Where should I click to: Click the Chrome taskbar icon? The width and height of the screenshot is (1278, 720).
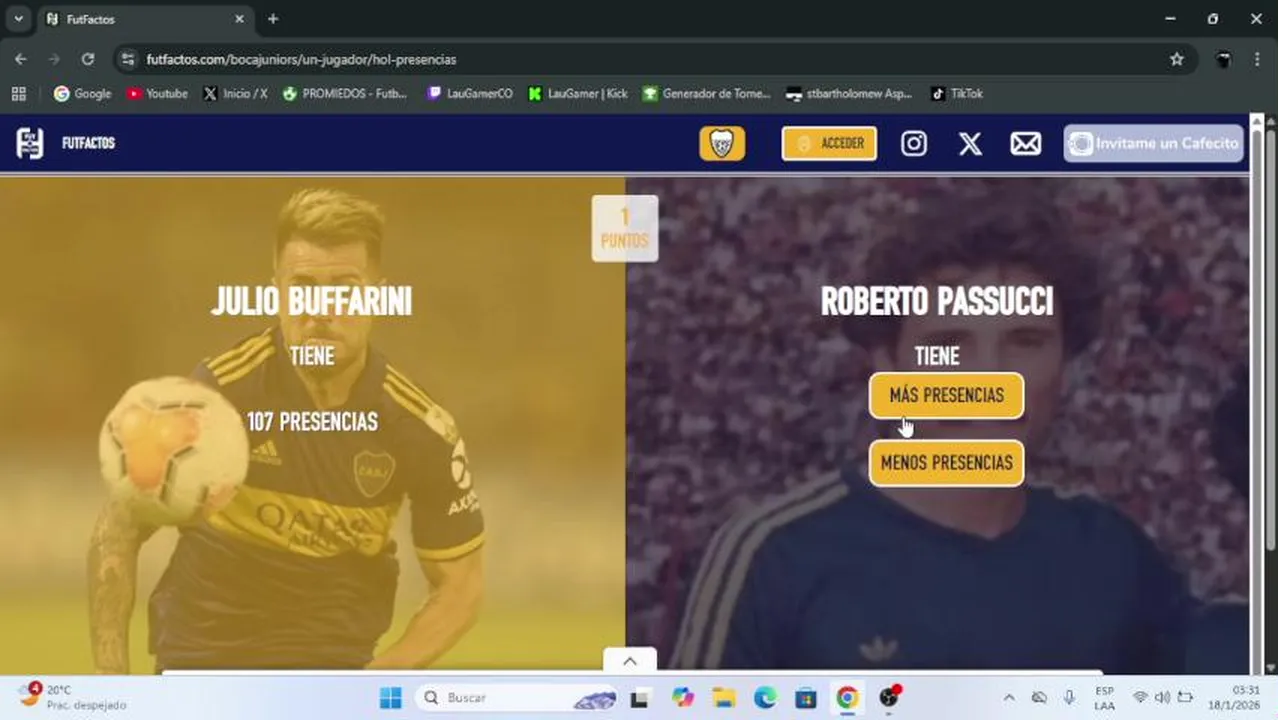(x=847, y=697)
